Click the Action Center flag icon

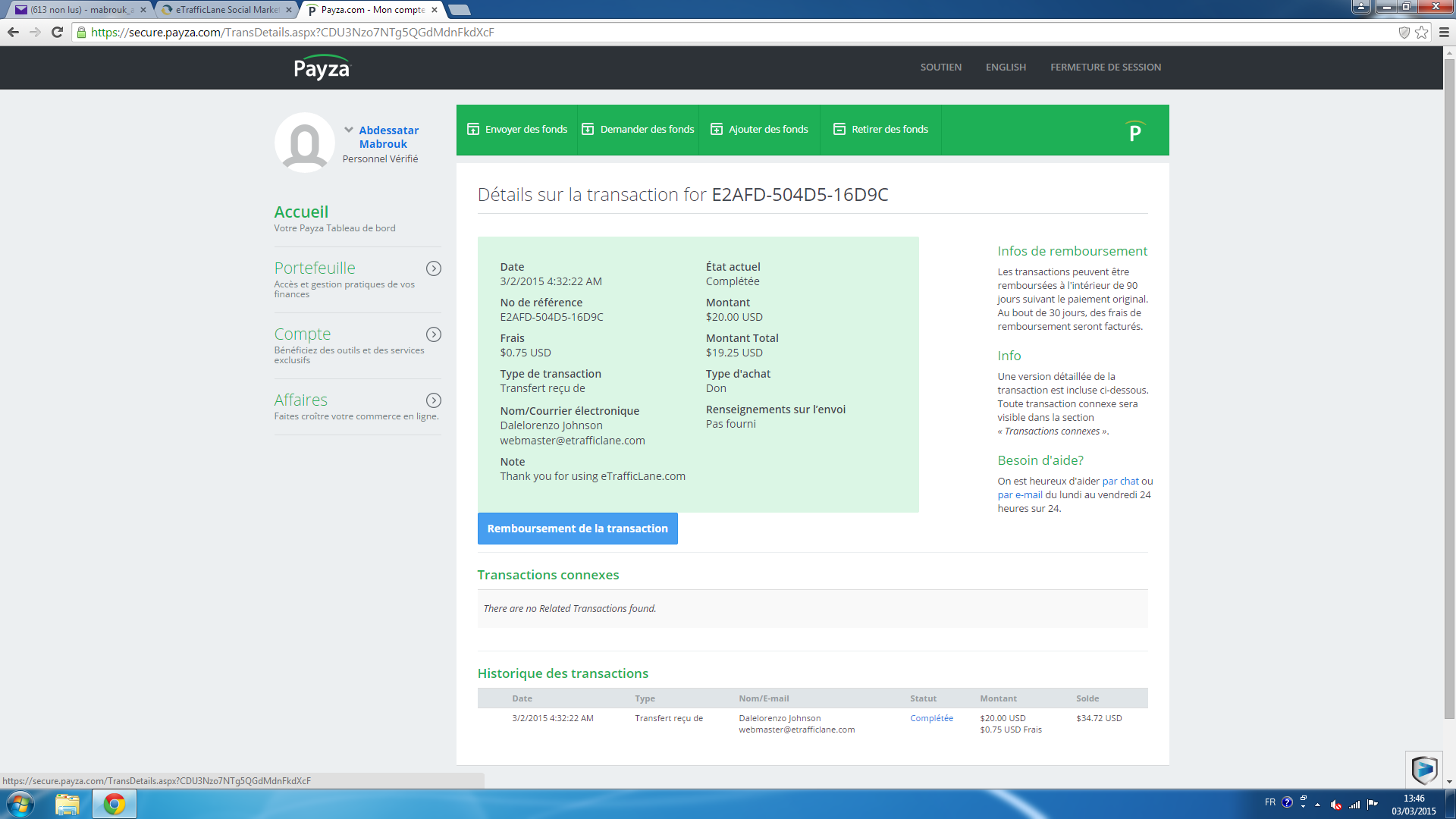click(x=1373, y=804)
